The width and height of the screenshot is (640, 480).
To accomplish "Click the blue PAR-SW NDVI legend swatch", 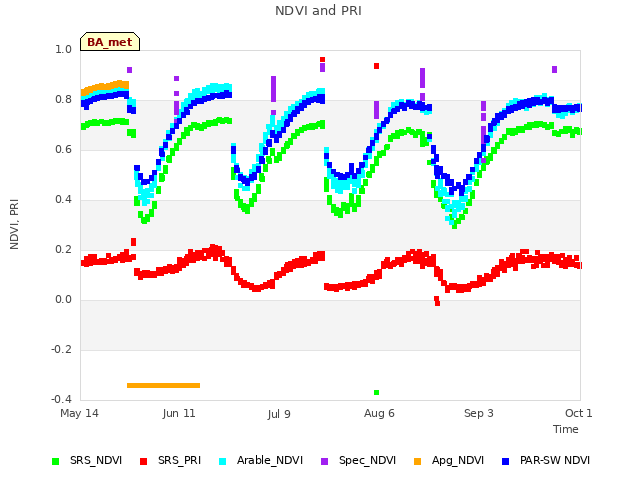I will pos(505,462).
